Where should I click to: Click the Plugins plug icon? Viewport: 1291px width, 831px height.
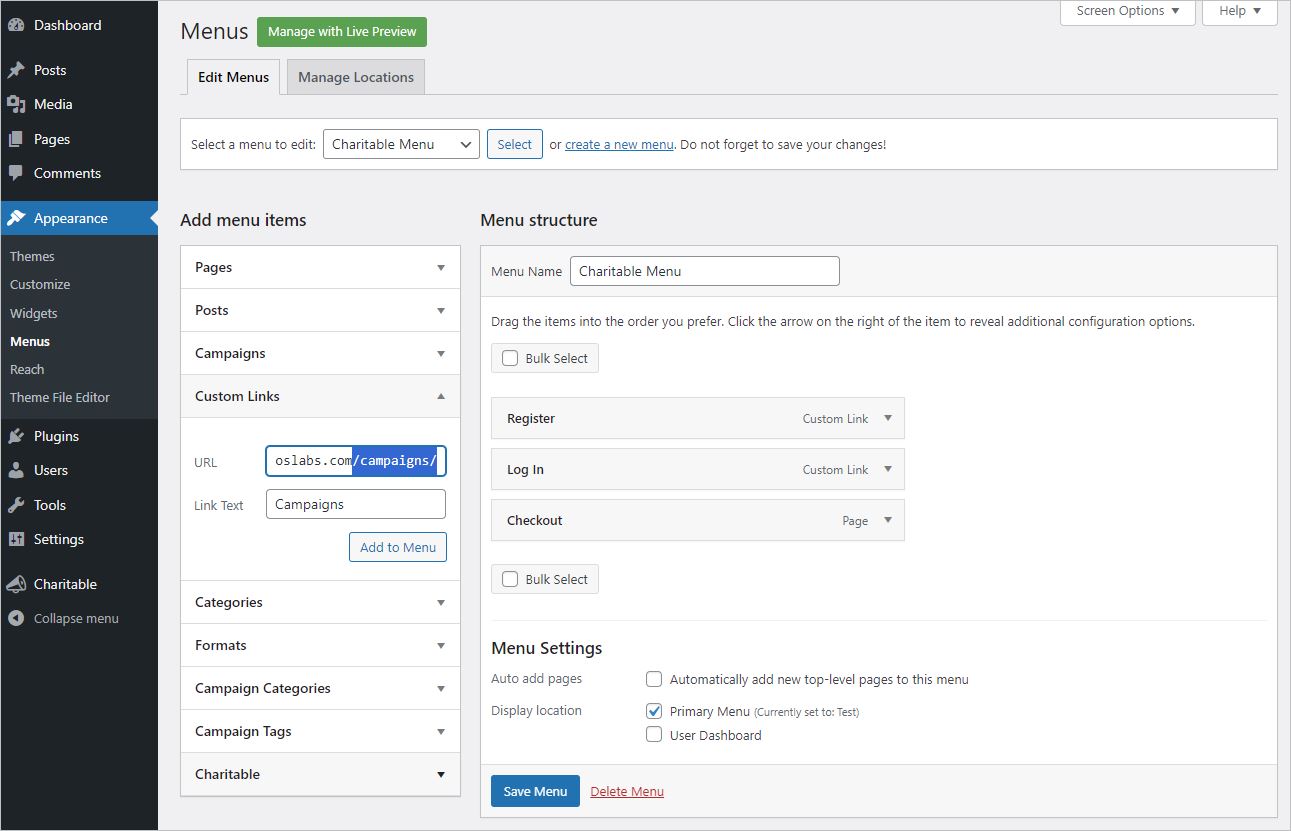(16, 436)
